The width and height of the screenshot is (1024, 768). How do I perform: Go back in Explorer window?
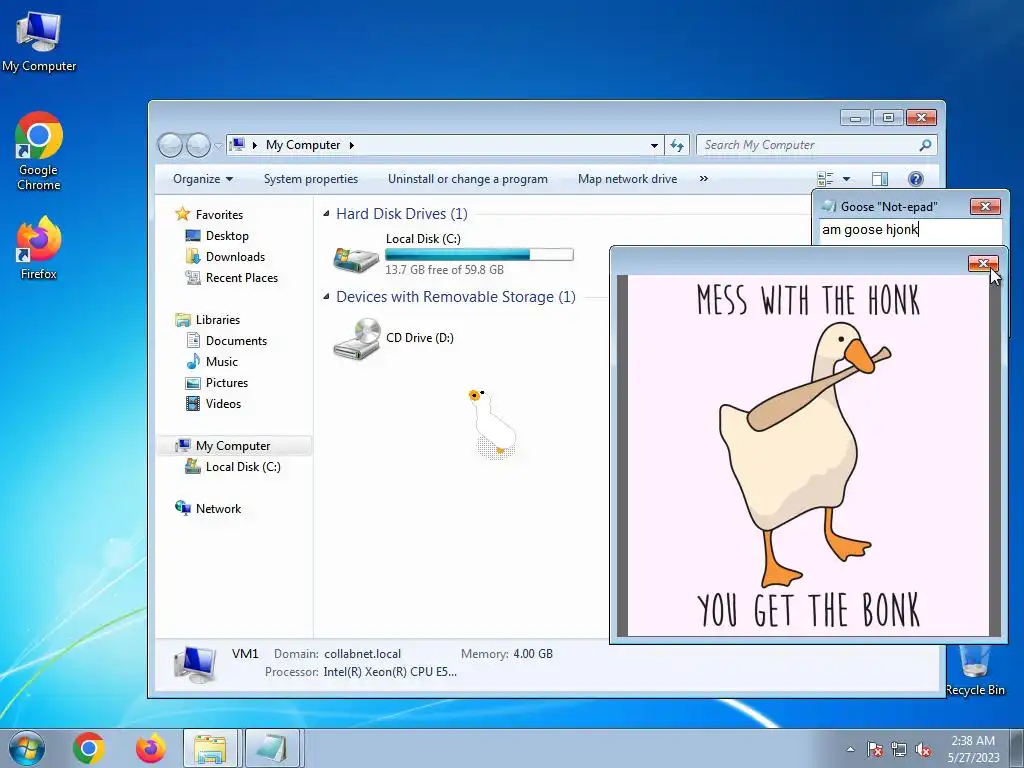[170, 145]
